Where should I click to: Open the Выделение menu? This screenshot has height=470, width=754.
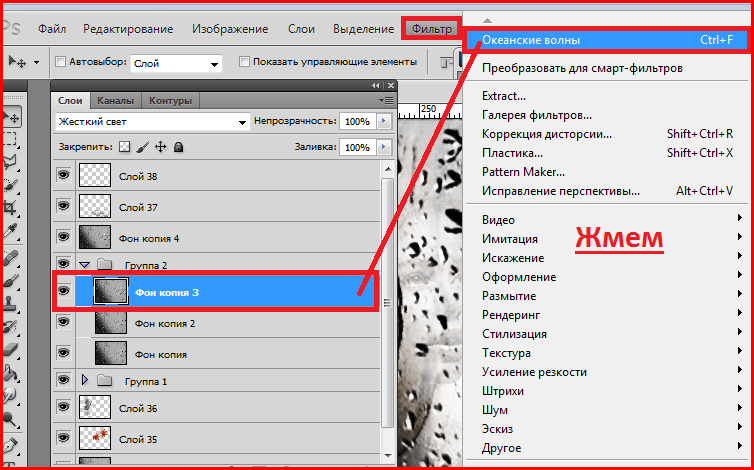364,29
